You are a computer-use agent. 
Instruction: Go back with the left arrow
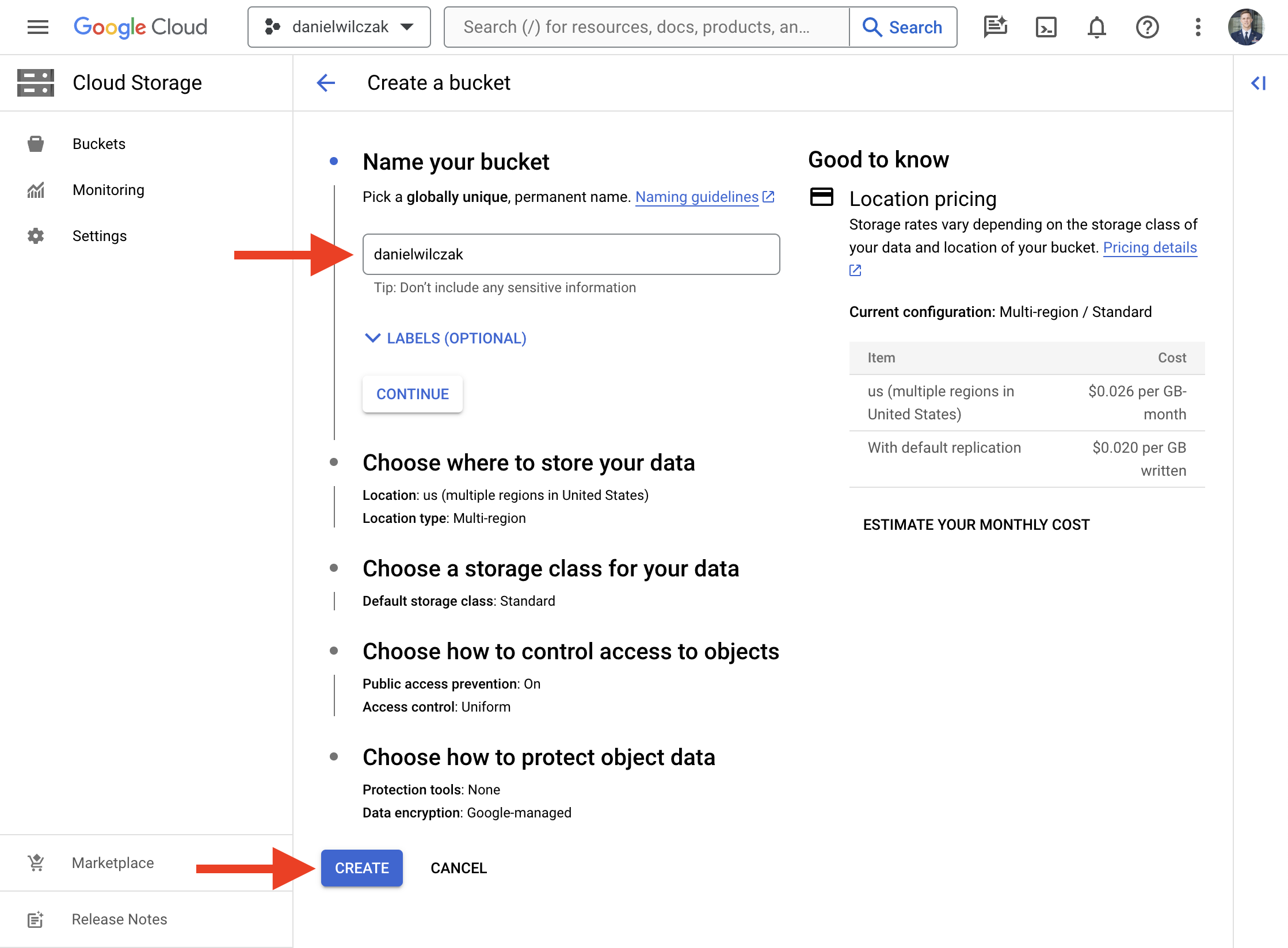click(x=326, y=83)
